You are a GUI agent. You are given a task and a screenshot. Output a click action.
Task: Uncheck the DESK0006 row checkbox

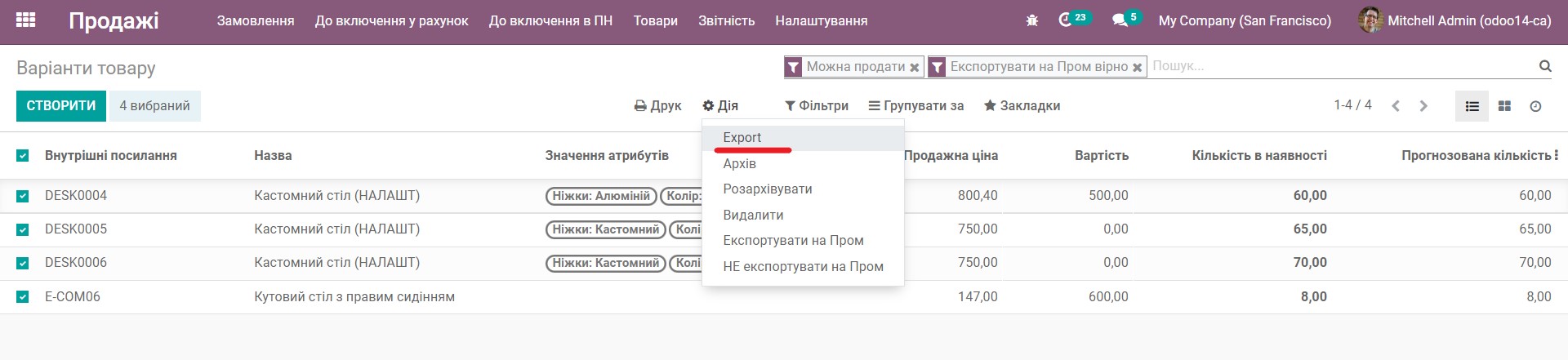(23, 263)
